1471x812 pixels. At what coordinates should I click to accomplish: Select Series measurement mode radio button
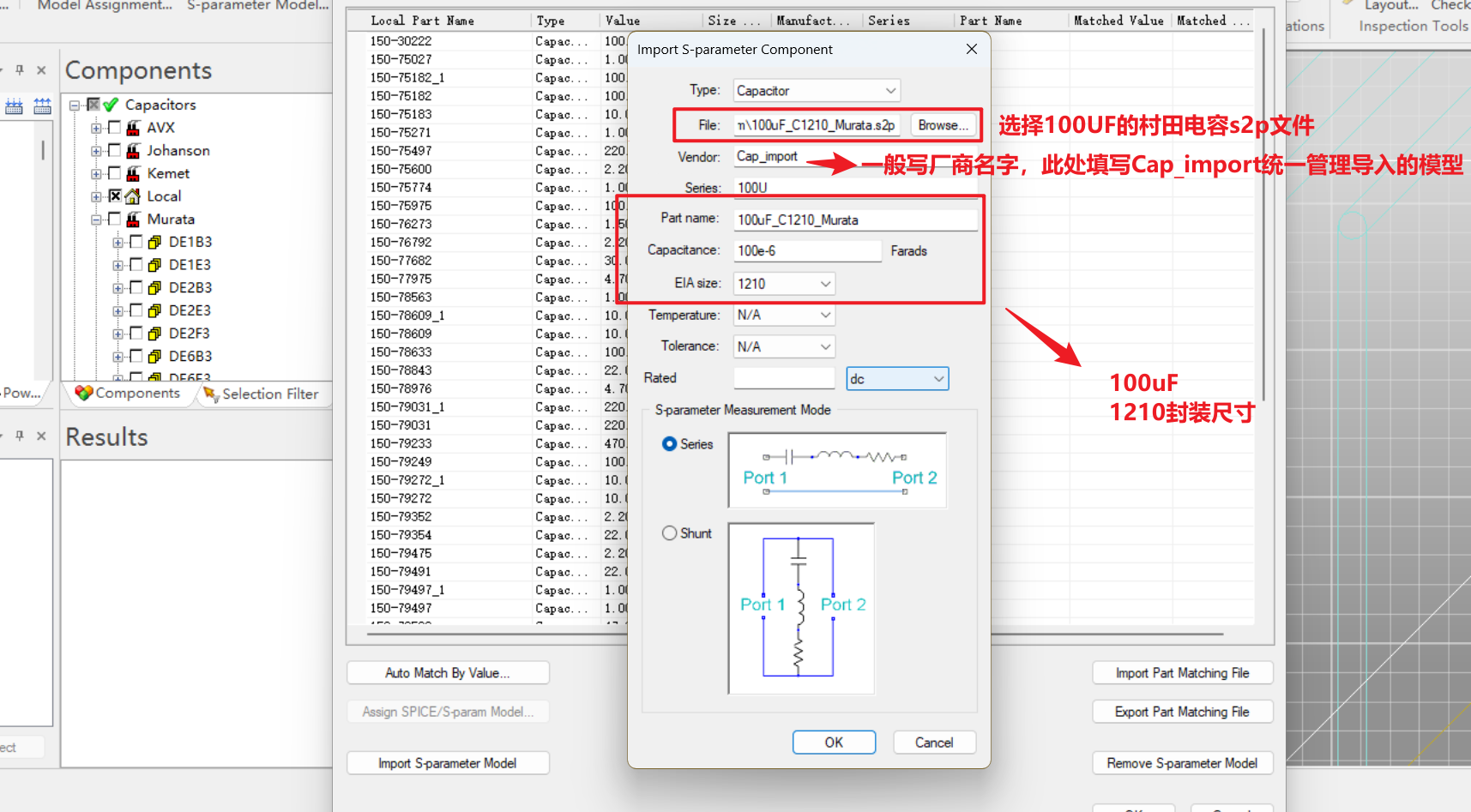(x=669, y=444)
